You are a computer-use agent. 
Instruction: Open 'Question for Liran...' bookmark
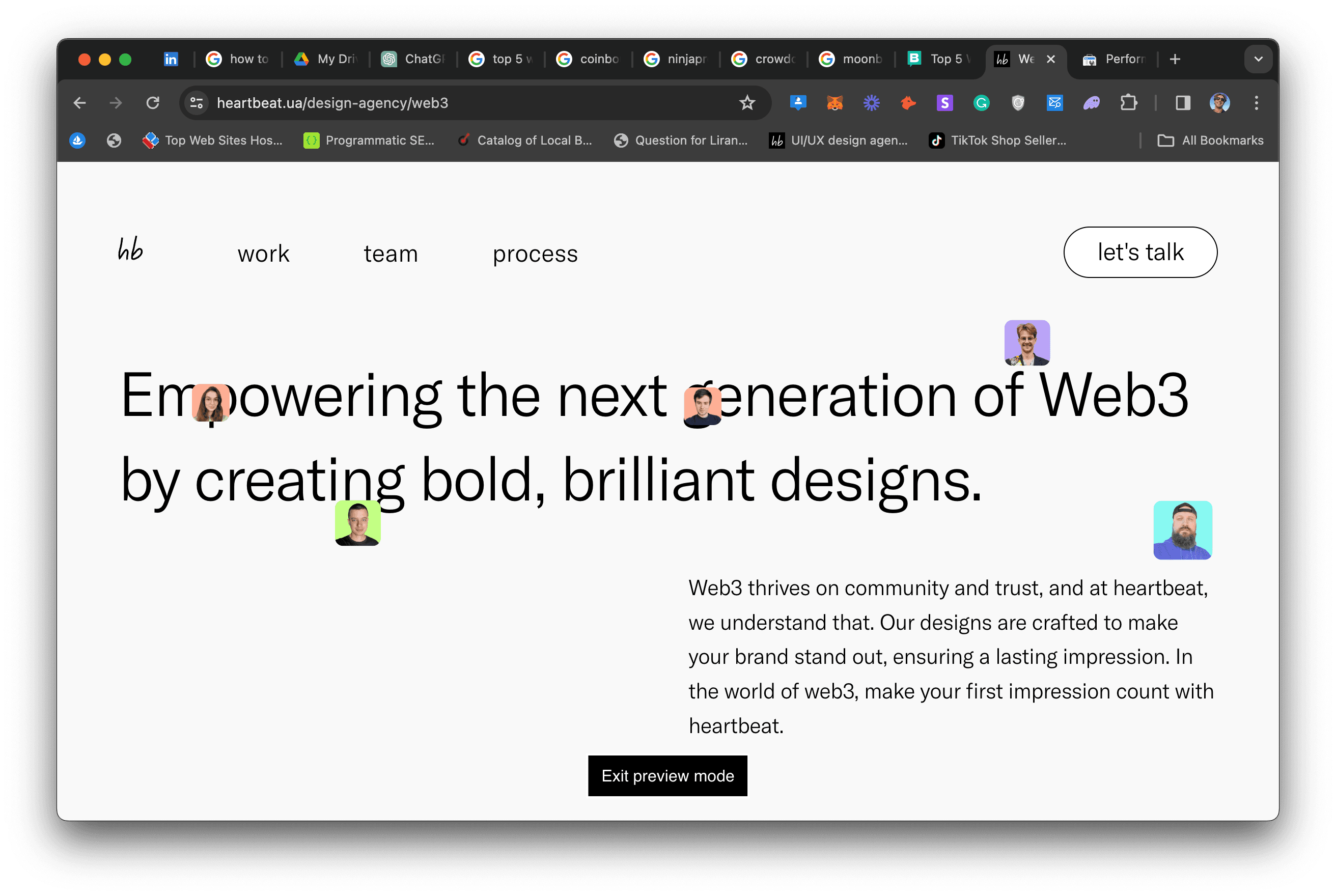click(x=680, y=141)
